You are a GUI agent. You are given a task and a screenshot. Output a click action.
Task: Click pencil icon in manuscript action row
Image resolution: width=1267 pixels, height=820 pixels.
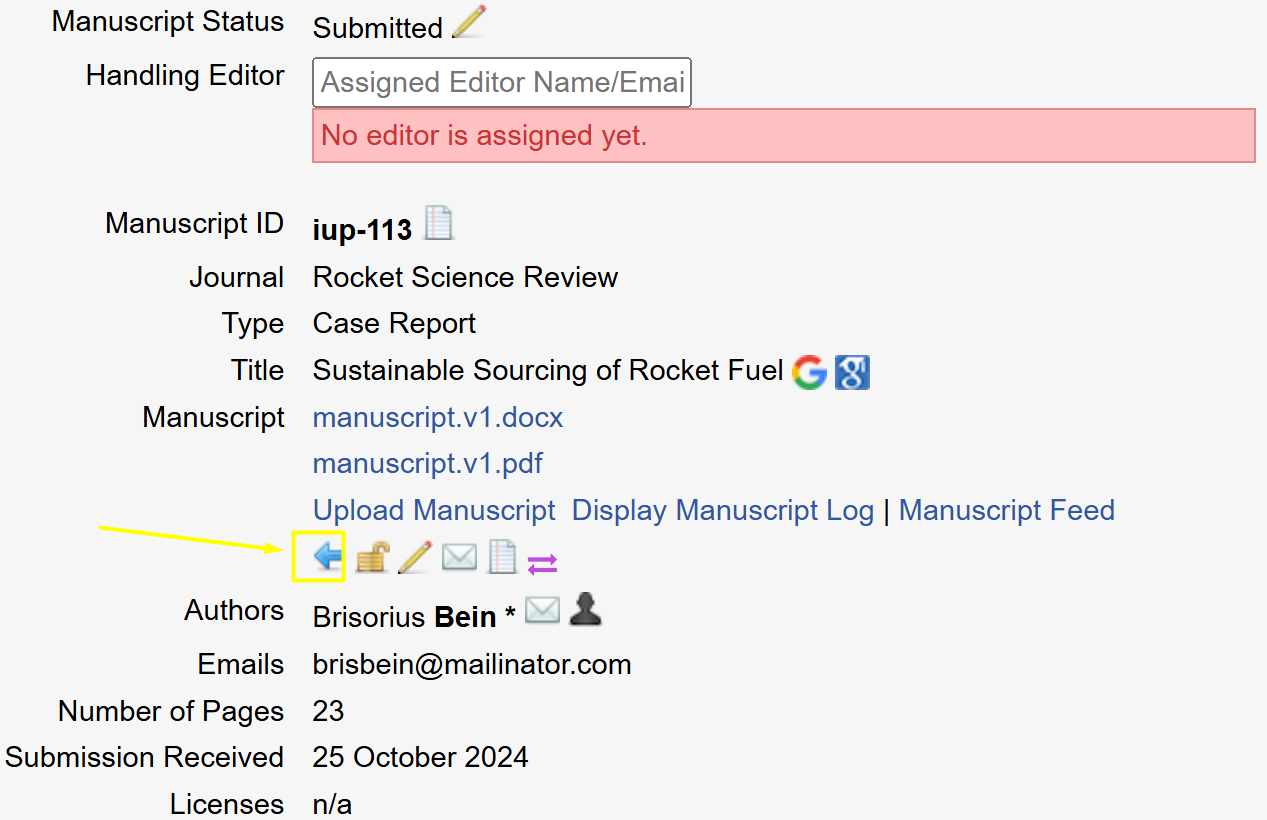[414, 558]
